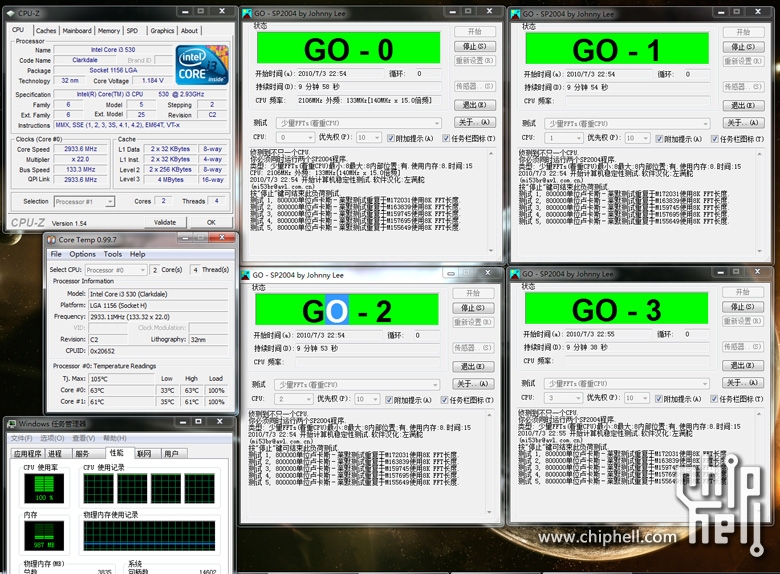
Task: Click the GO-3 SP2004 window title icon
Action: [514, 274]
